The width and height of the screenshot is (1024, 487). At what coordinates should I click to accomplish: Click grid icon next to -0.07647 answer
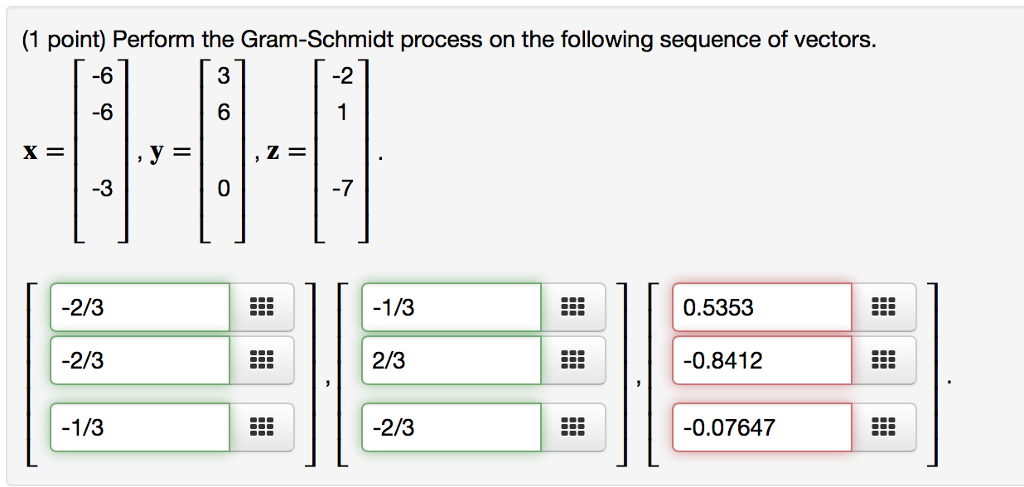click(884, 428)
